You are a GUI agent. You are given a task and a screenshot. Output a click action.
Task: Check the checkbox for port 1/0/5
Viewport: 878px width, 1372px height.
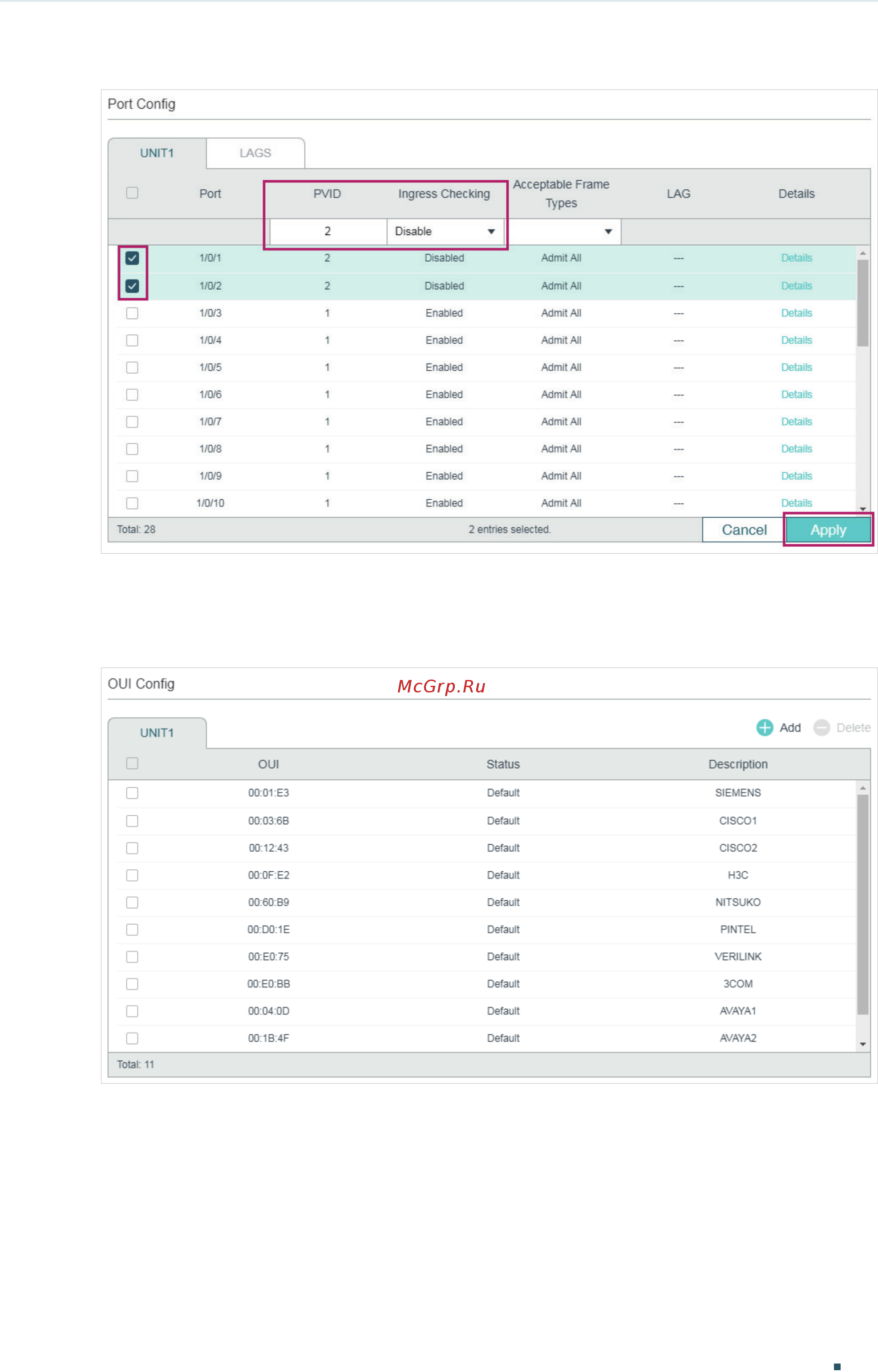tap(132, 368)
